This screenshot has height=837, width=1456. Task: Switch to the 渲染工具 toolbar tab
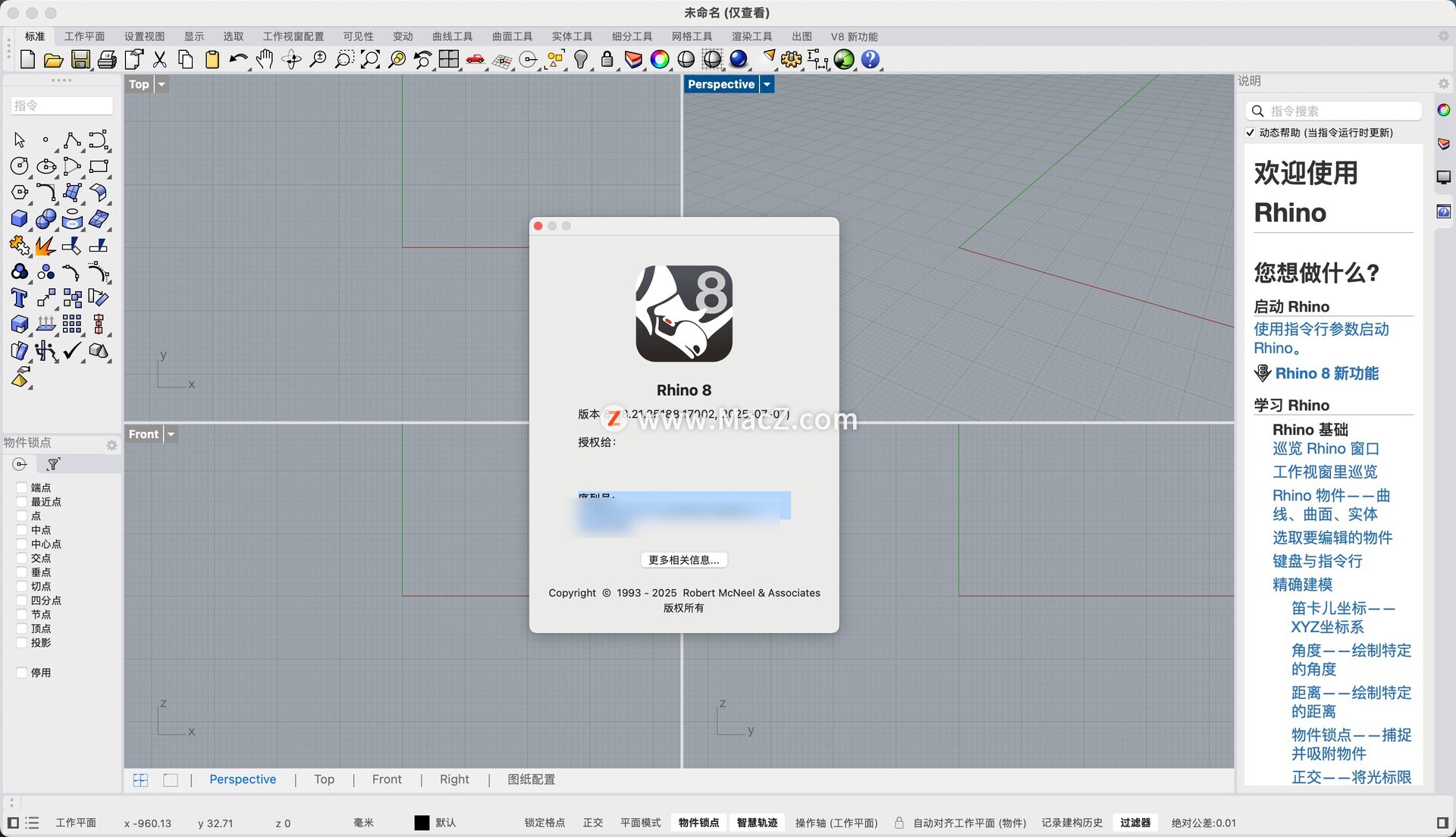[752, 36]
